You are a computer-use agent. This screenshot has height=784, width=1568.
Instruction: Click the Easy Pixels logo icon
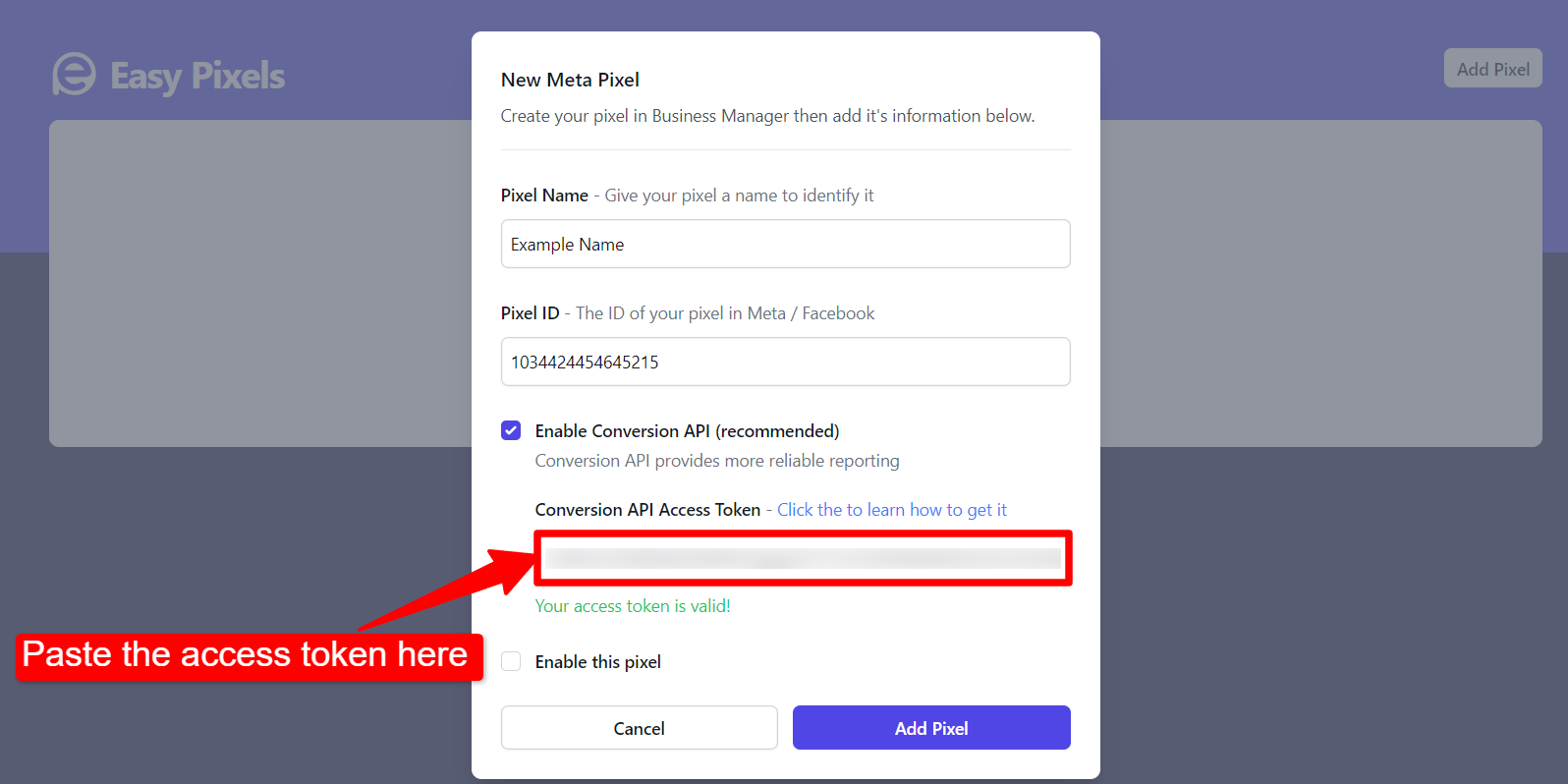[x=74, y=75]
